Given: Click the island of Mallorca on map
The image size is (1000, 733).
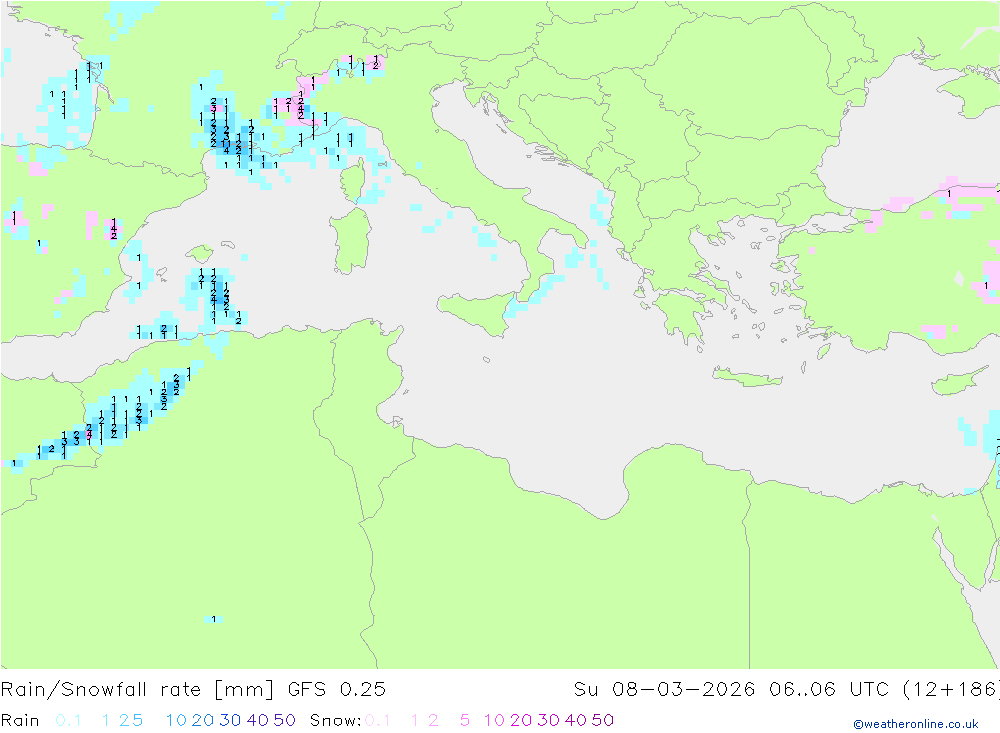Looking at the screenshot, I should point(199,254).
